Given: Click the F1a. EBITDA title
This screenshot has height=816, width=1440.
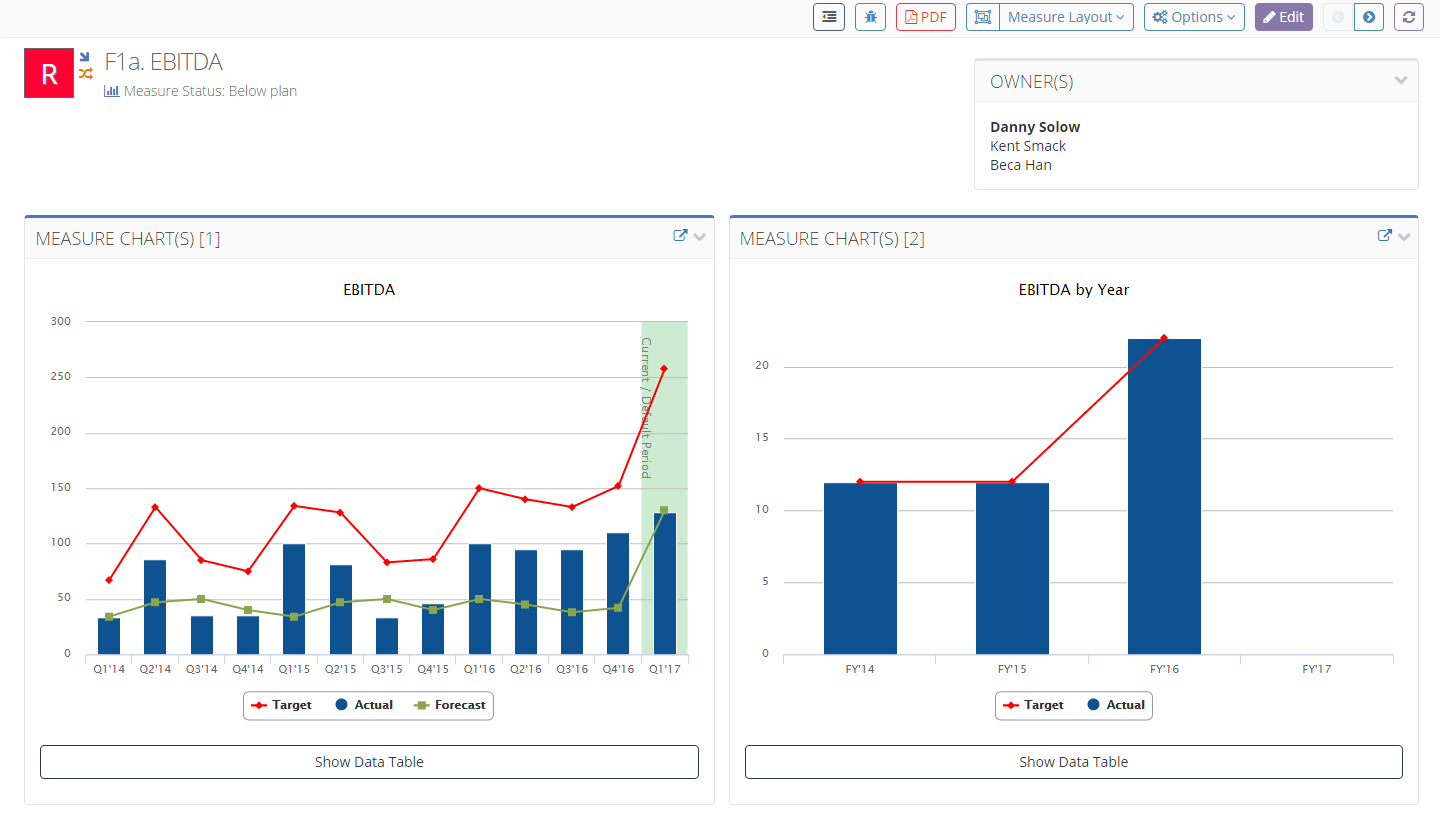Looking at the screenshot, I should [x=163, y=61].
